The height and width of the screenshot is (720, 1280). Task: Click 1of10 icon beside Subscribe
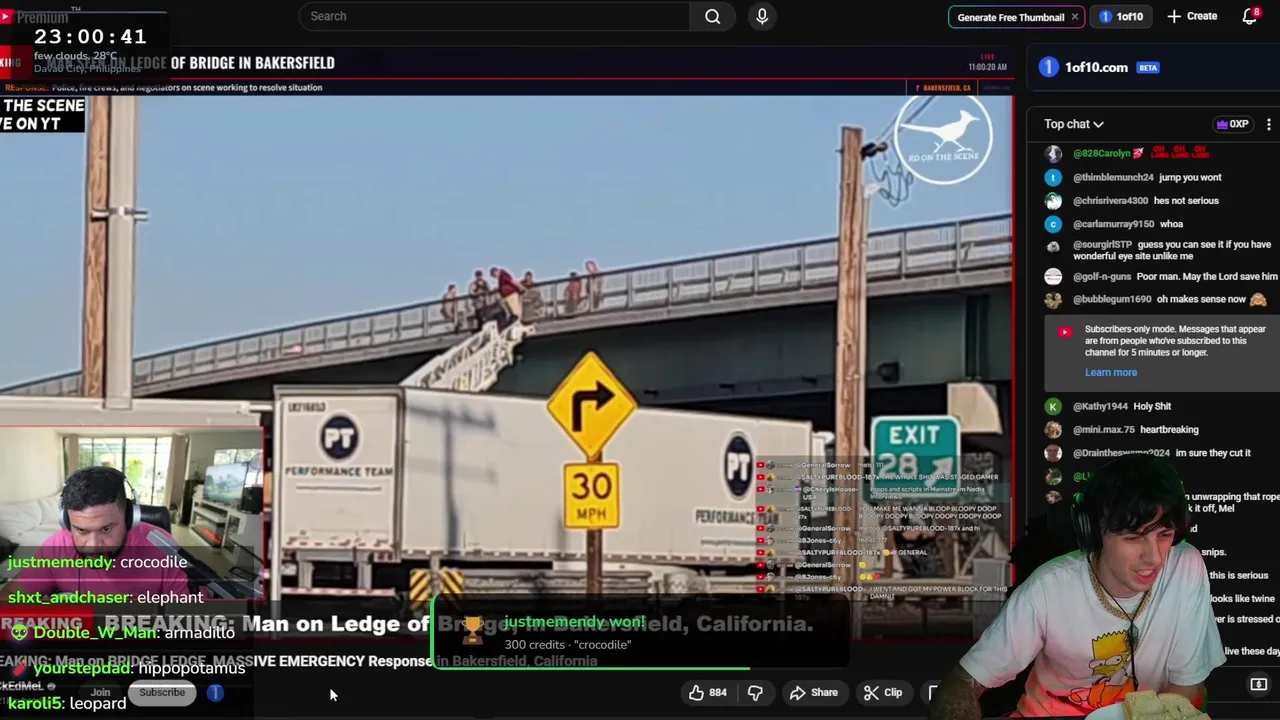(215, 692)
